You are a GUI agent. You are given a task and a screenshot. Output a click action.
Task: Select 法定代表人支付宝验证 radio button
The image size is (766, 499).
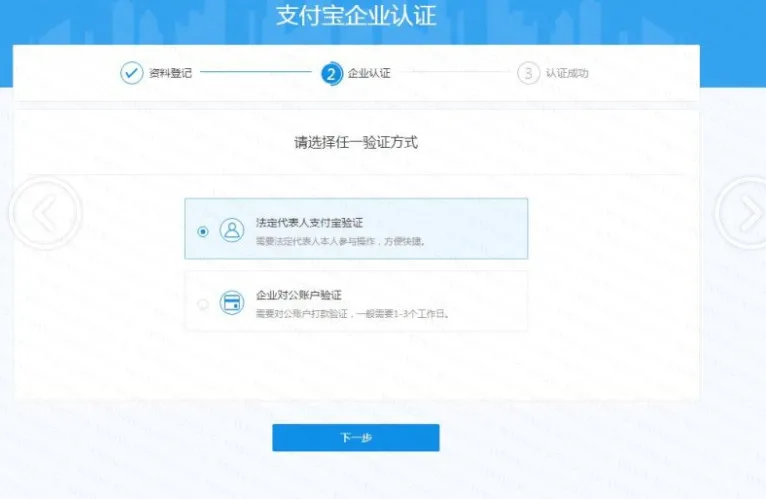pyautogui.click(x=203, y=231)
